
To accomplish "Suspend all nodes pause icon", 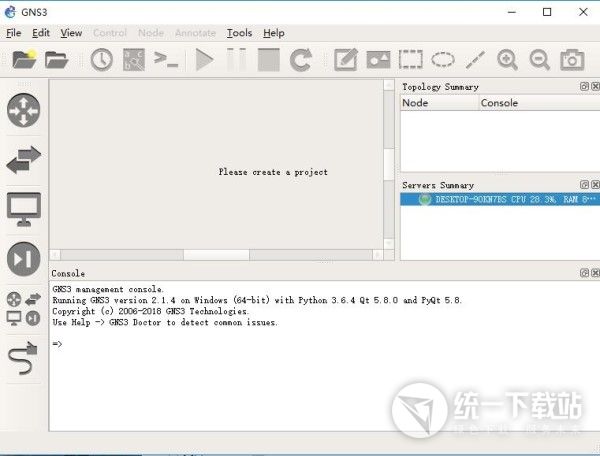I will pyautogui.click(x=236, y=60).
